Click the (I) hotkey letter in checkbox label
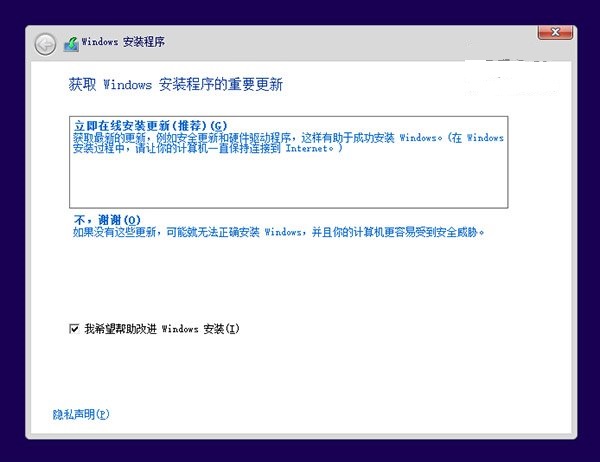Image resolution: width=600 pixels, height=462 pixels. pyautogui.click(x=232, y=328)
